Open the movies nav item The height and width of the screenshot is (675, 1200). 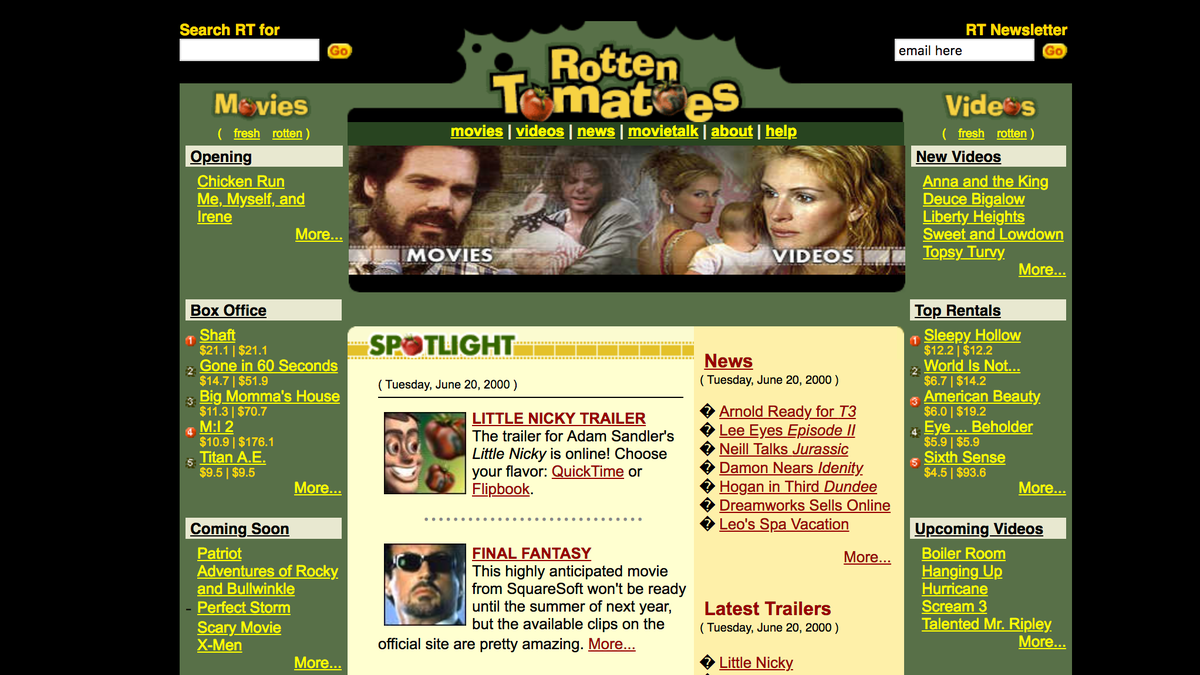[477, 131]
